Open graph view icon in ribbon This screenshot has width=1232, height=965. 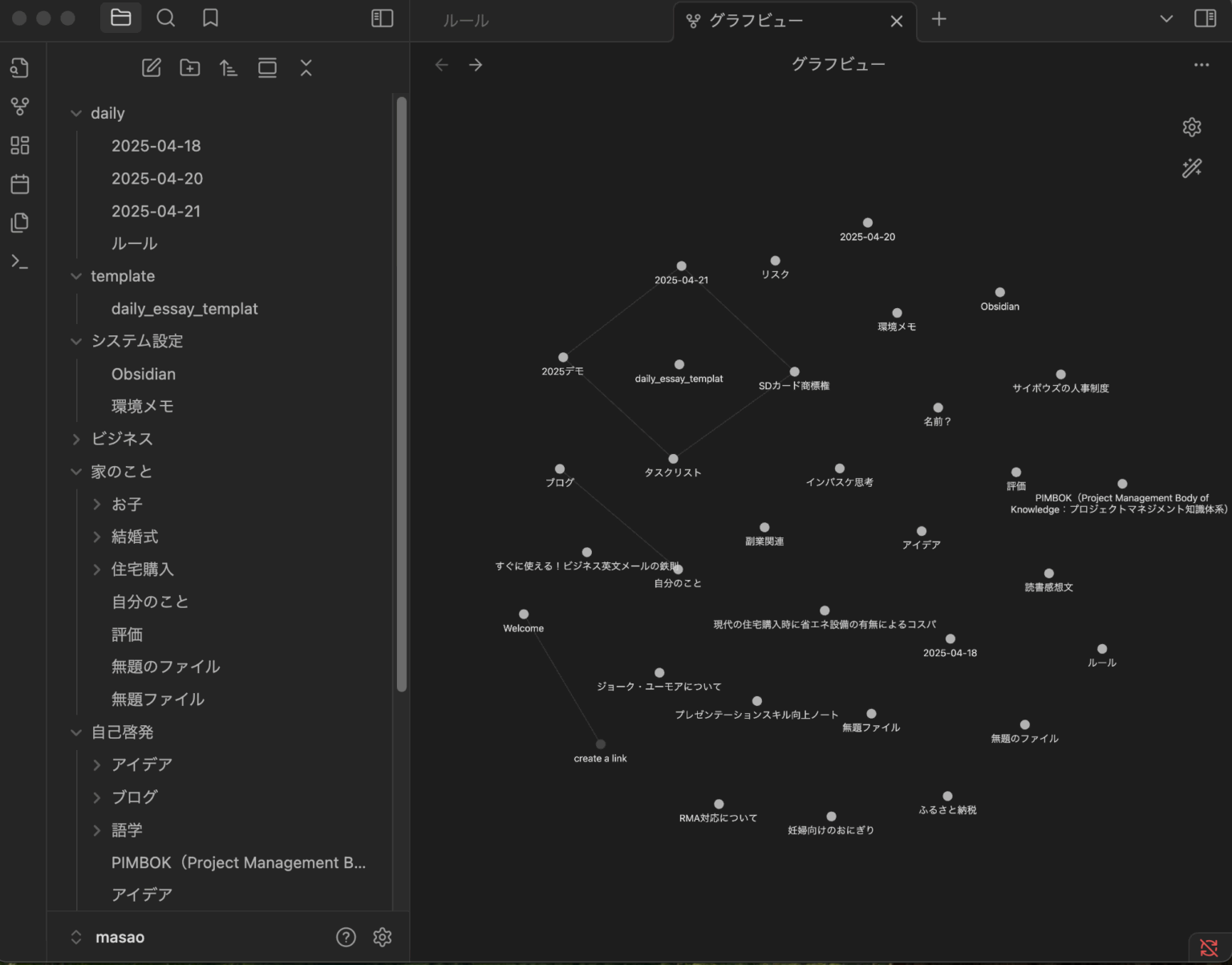click(x=20, y=106)
